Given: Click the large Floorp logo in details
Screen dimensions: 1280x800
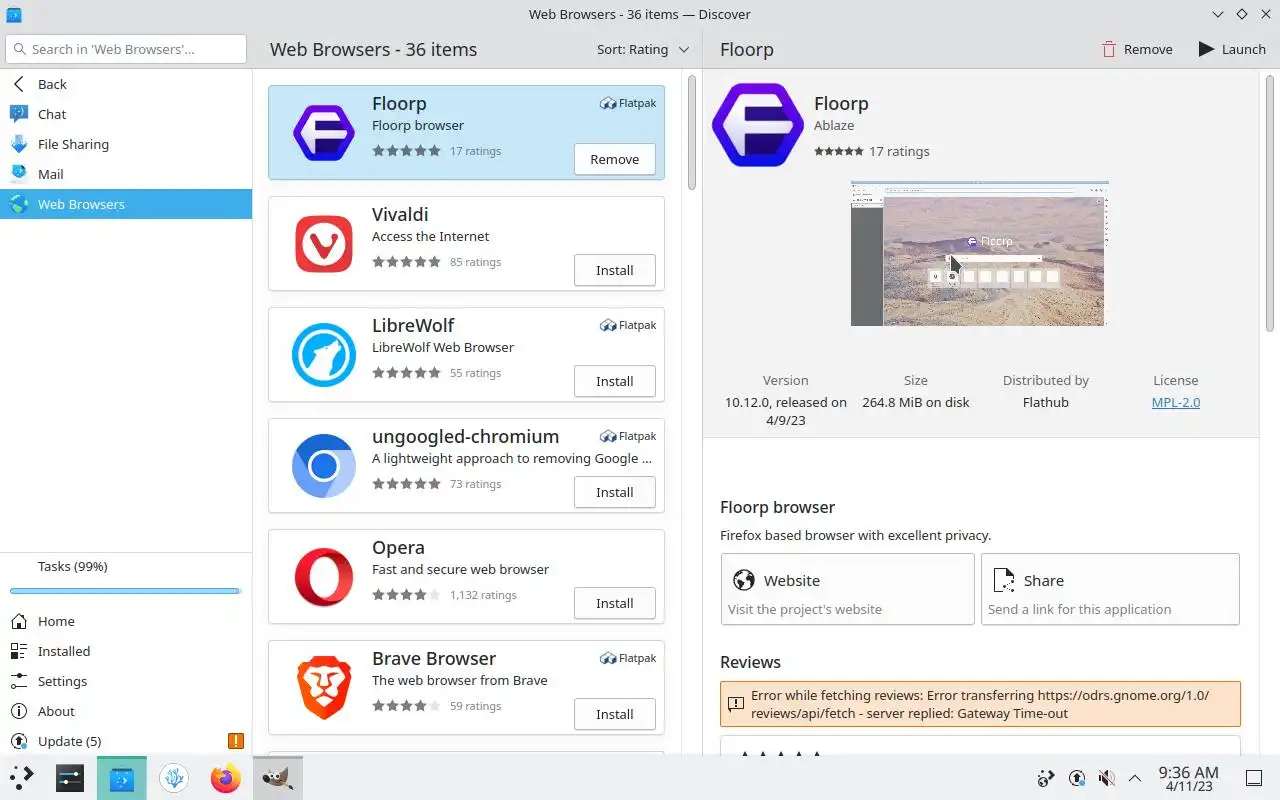Looking at the screenshot, I should [757, 125].
